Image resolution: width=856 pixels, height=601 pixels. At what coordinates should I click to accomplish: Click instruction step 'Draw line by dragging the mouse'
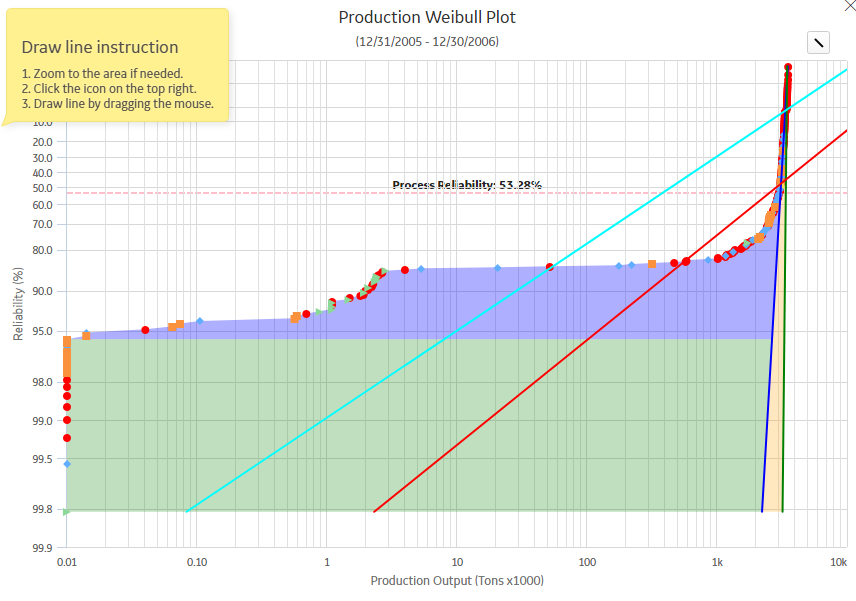[117, 103]
